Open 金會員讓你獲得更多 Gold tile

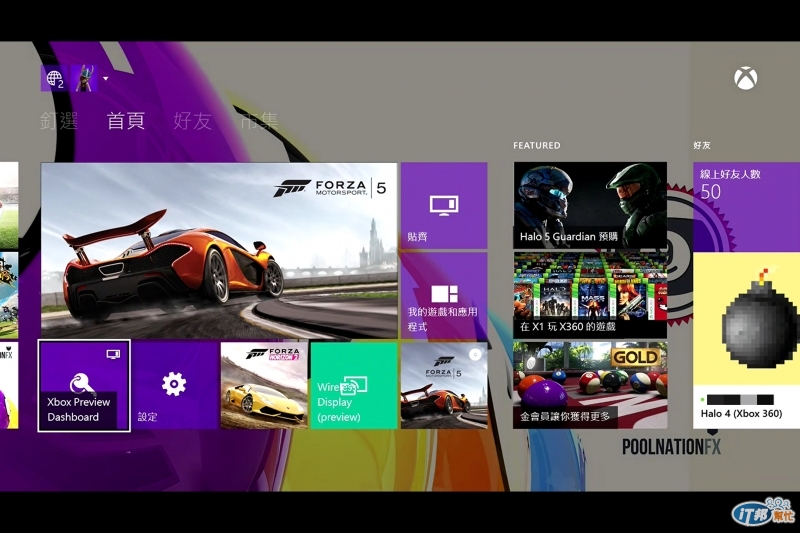click(x=590, y=386)
